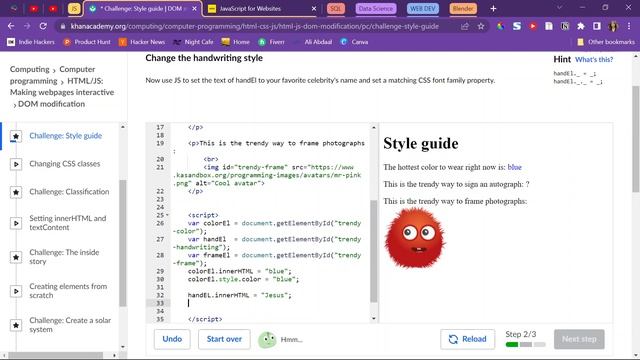The width and height of the screenshot is (640, 360).
Task: Open DOM modification breadcrumb link
Action: 51,104
